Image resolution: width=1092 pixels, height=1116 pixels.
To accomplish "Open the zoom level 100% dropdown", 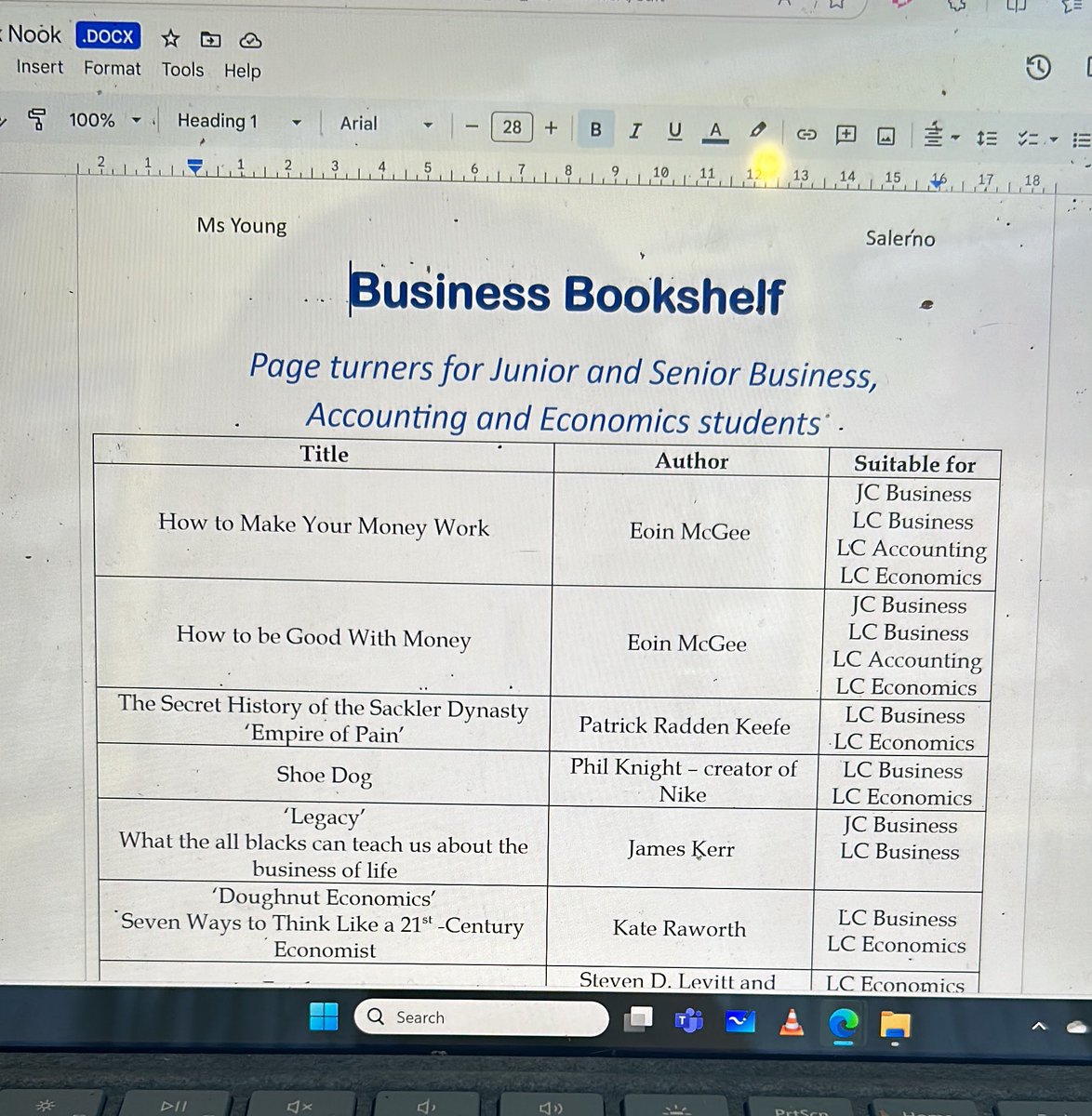I will pyautogui.click(x=104, y=120).
